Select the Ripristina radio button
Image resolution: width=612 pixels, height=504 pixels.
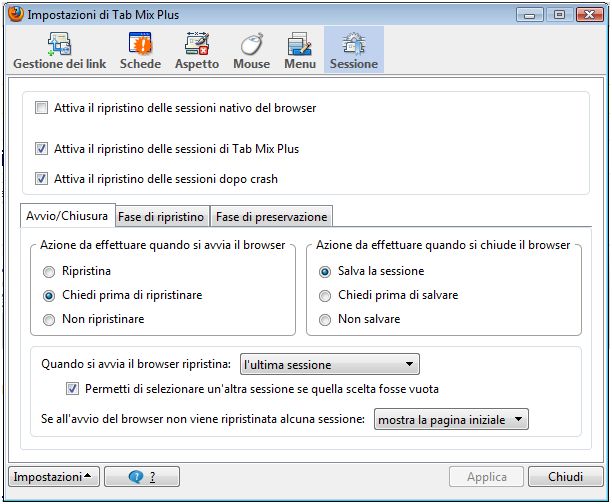click(48, 271)
